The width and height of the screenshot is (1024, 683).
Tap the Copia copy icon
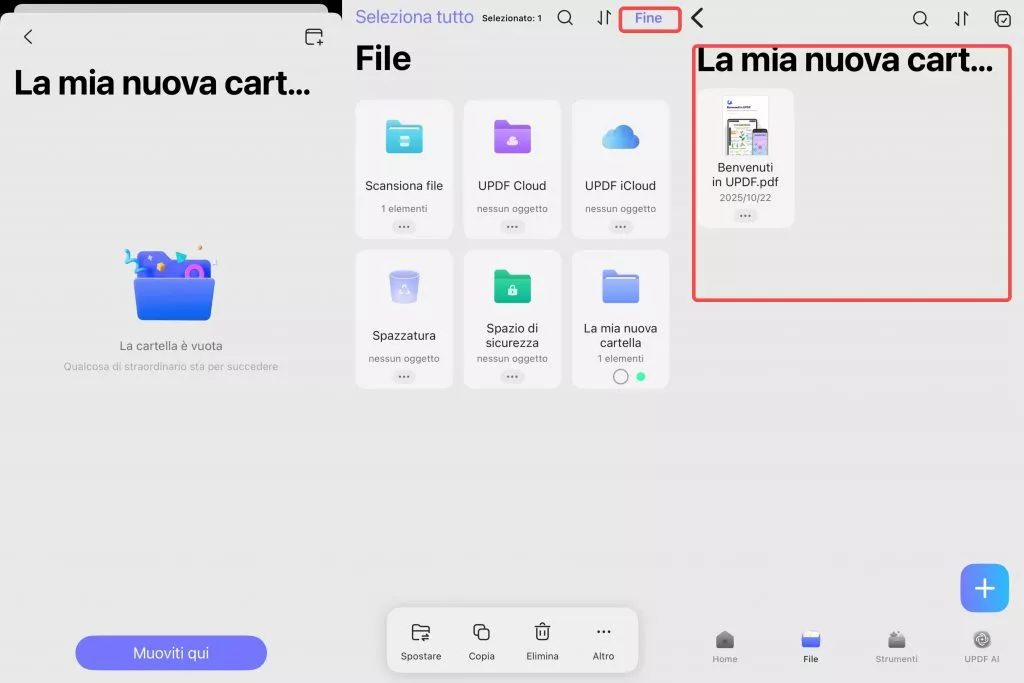click(482, 631)
